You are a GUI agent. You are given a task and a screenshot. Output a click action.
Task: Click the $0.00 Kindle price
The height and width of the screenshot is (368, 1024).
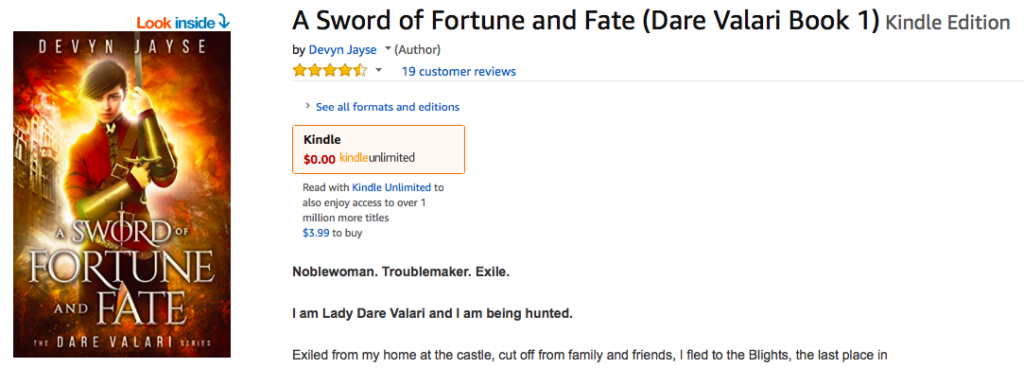click(x=320, y=159)
